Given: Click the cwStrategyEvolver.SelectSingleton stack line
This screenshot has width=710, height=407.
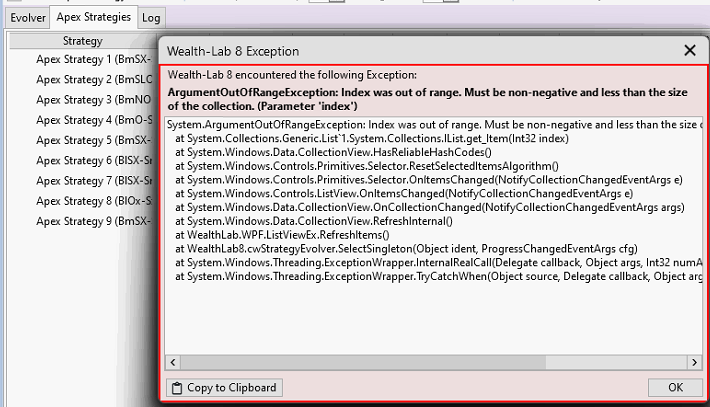Looking at the screenshot, I should coord(406,249).
